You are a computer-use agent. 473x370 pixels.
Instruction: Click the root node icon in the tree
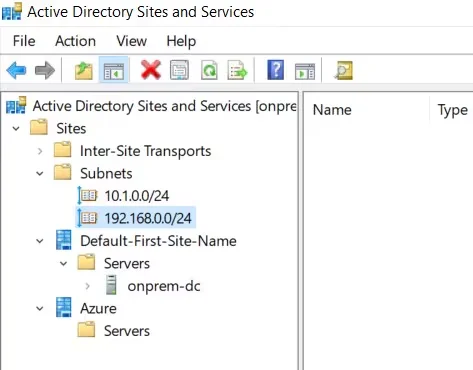16,105
